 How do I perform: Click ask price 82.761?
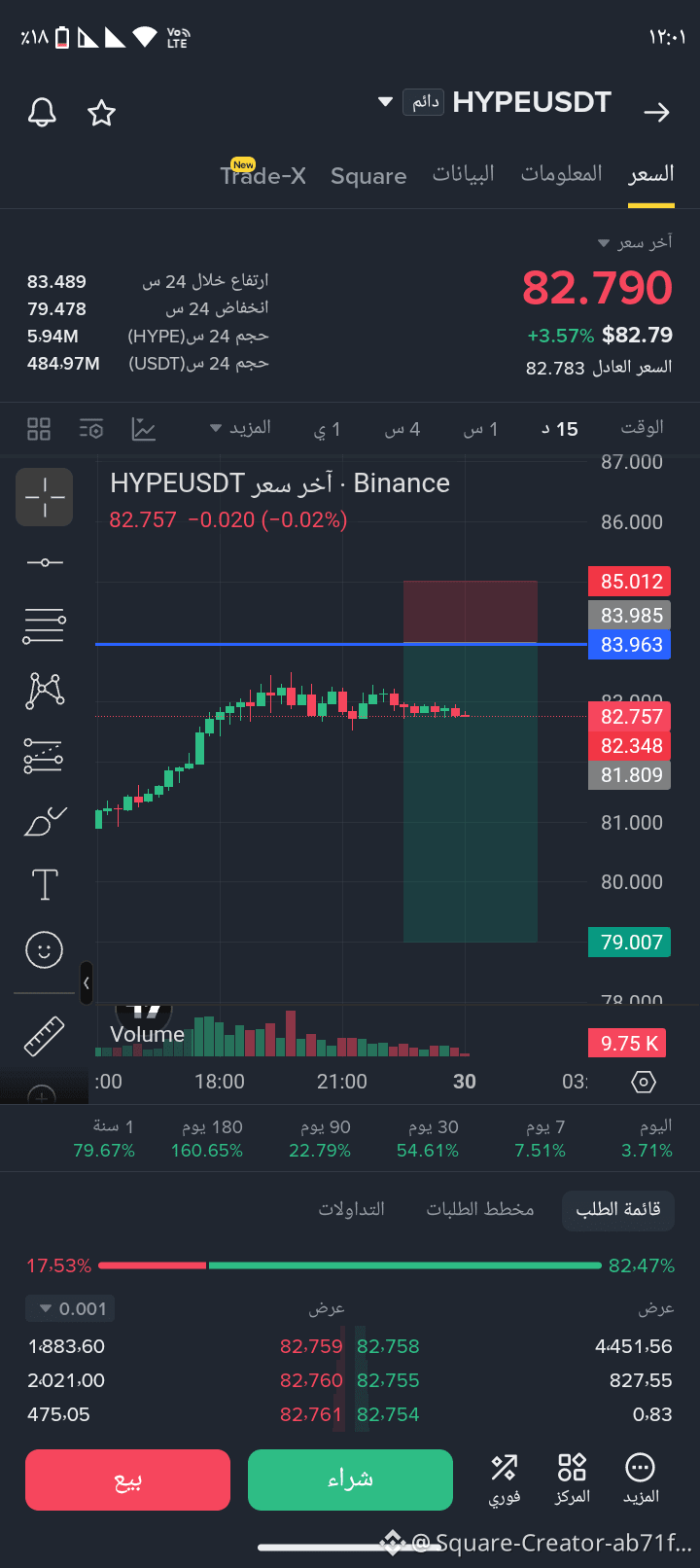click(x=311, y=1414)
